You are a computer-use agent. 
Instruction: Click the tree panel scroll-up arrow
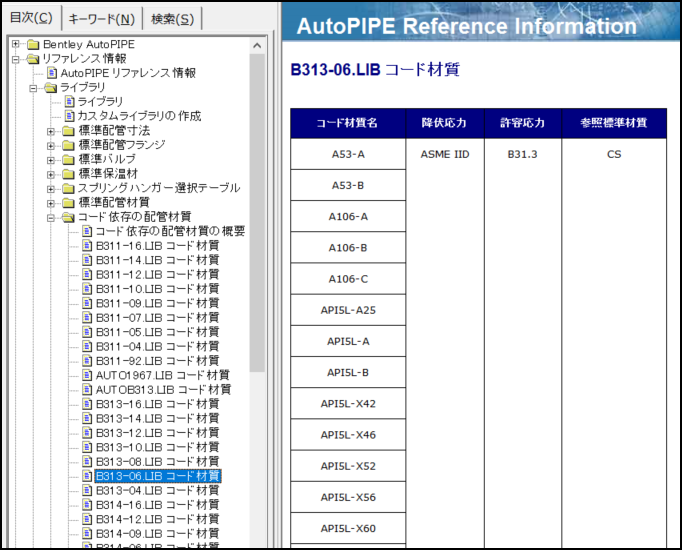(257, 46)
